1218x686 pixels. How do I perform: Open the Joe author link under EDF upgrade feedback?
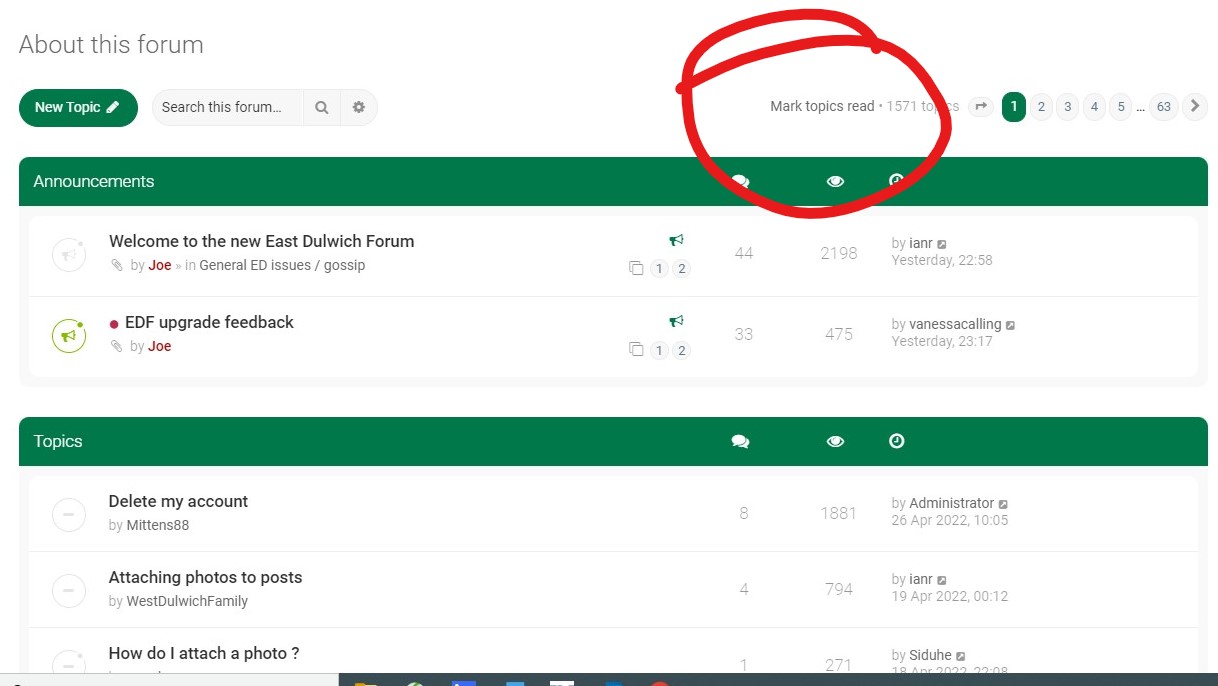(160, 346)
